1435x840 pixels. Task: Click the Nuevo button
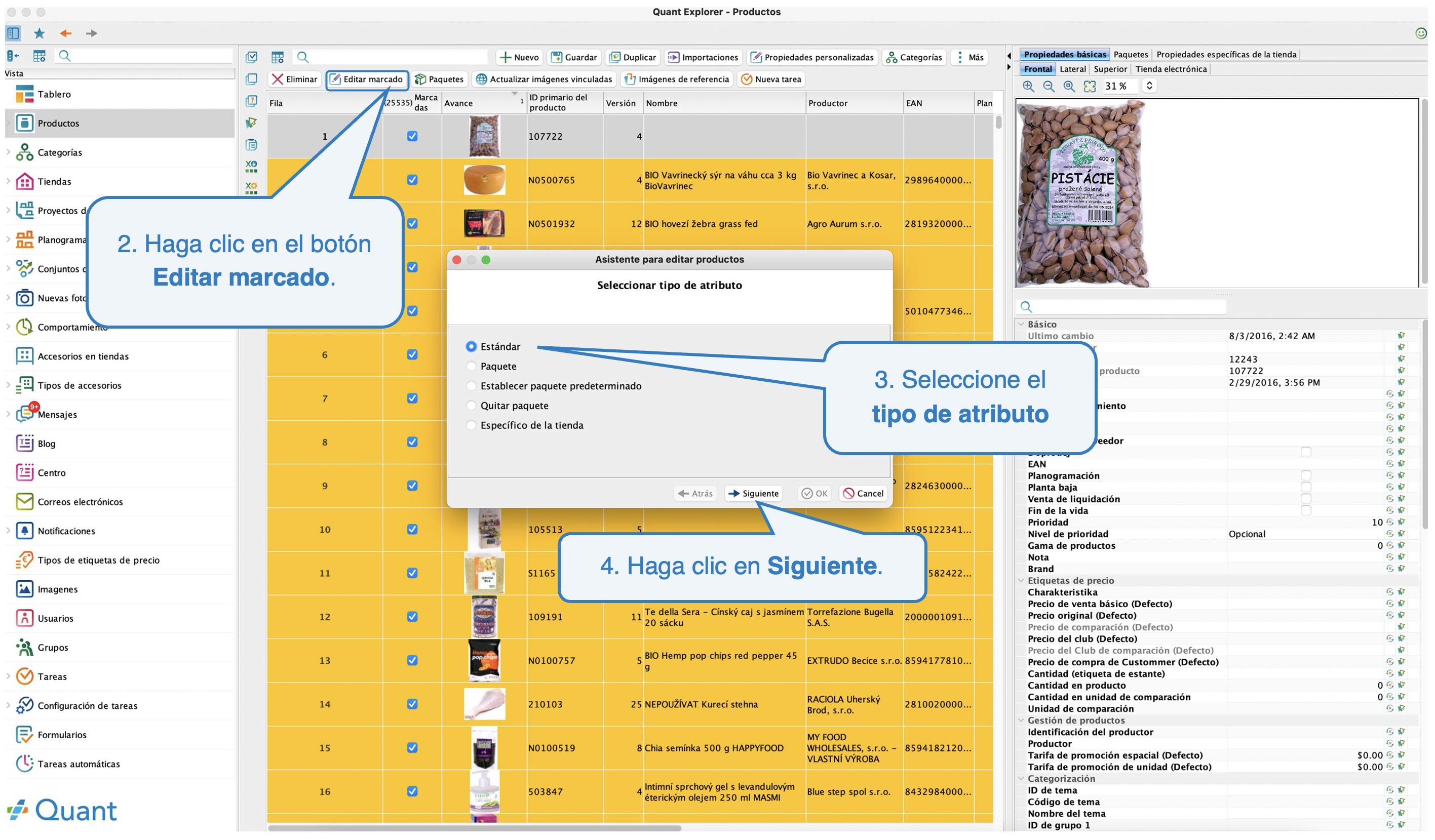click(x=519, y=58)
